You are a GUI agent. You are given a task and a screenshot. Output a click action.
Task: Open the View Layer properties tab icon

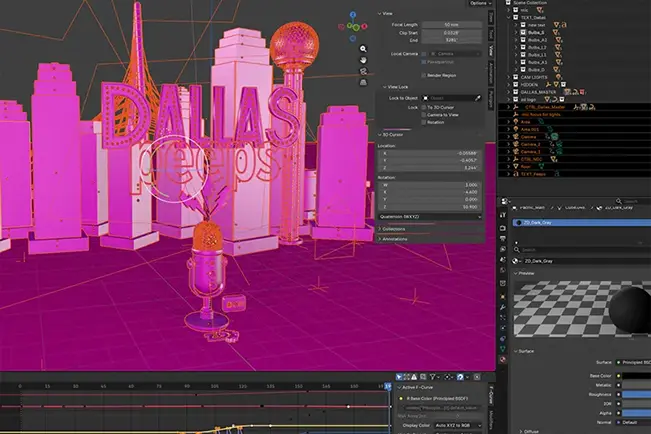[x=503, y=249]
